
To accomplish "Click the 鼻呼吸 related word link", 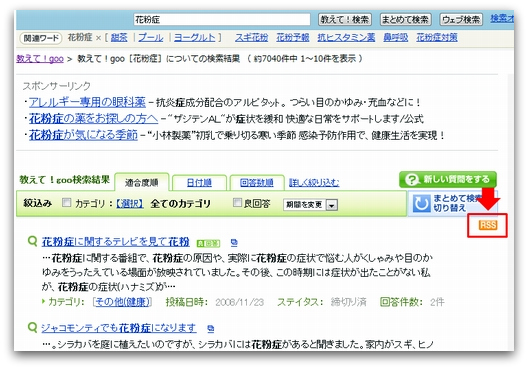I will [x=396, y=37].
